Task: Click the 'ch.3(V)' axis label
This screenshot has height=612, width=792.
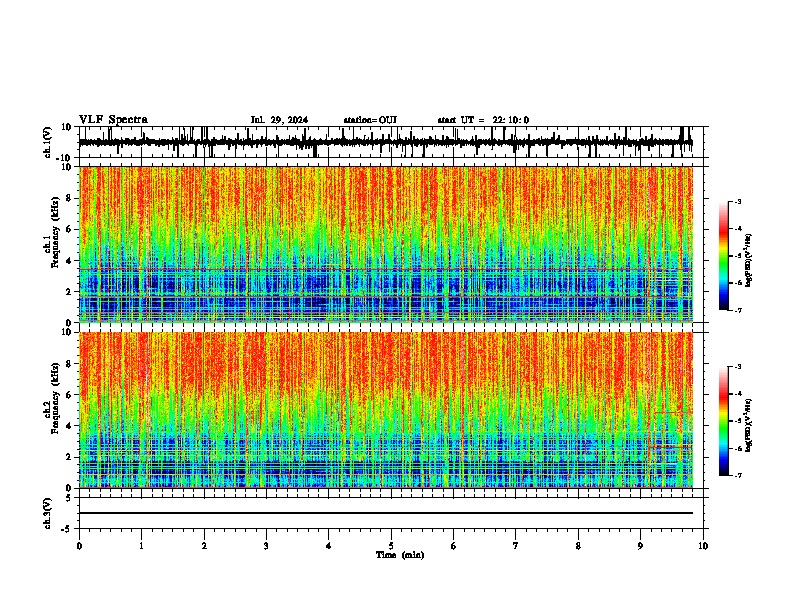Action: pyautogui.click(x=49, y=513)
